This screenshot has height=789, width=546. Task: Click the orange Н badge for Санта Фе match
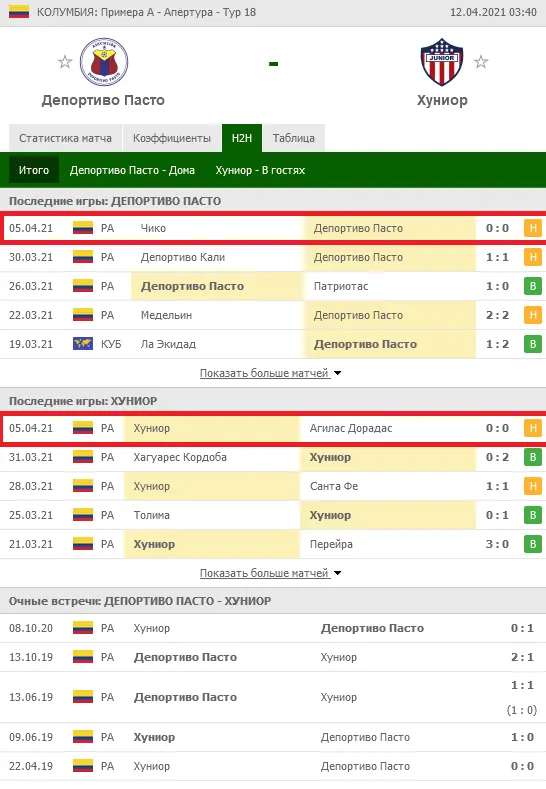click(533, 487)
